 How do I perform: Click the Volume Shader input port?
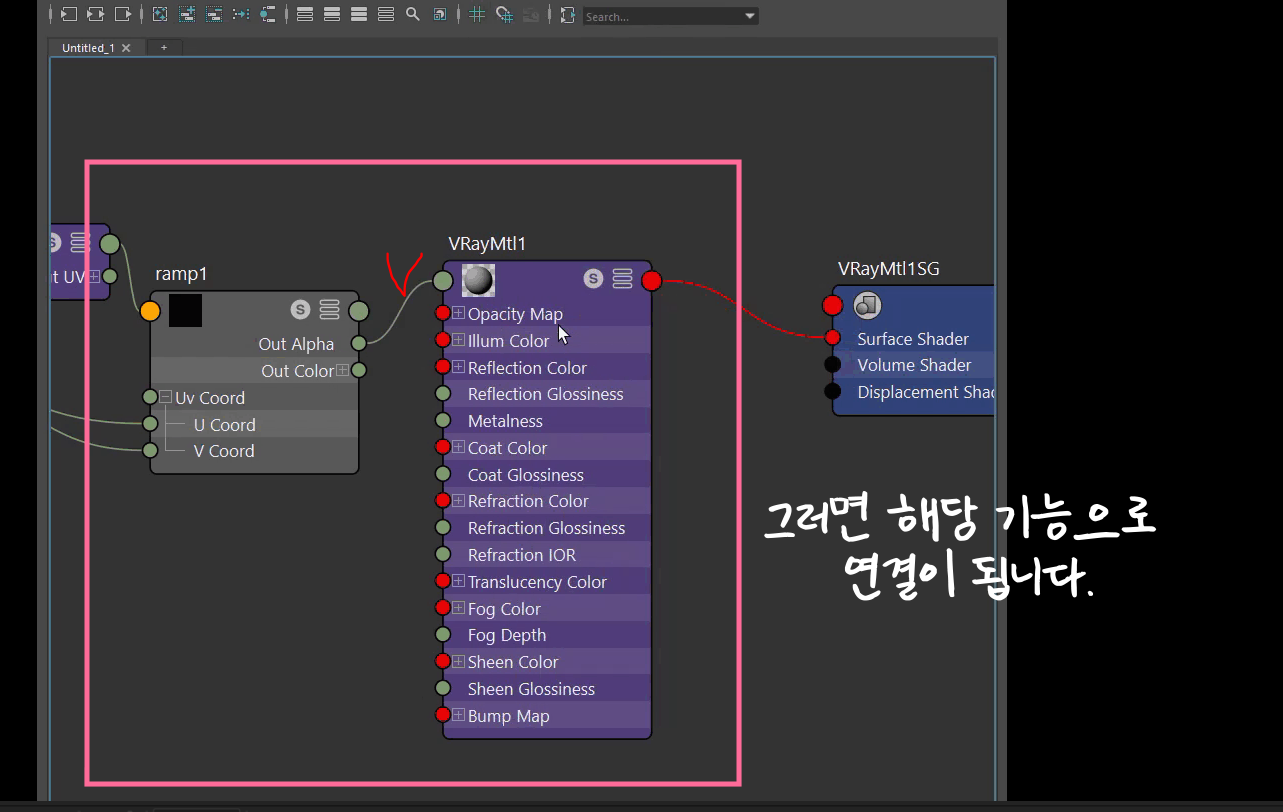(x=832, y=364)
